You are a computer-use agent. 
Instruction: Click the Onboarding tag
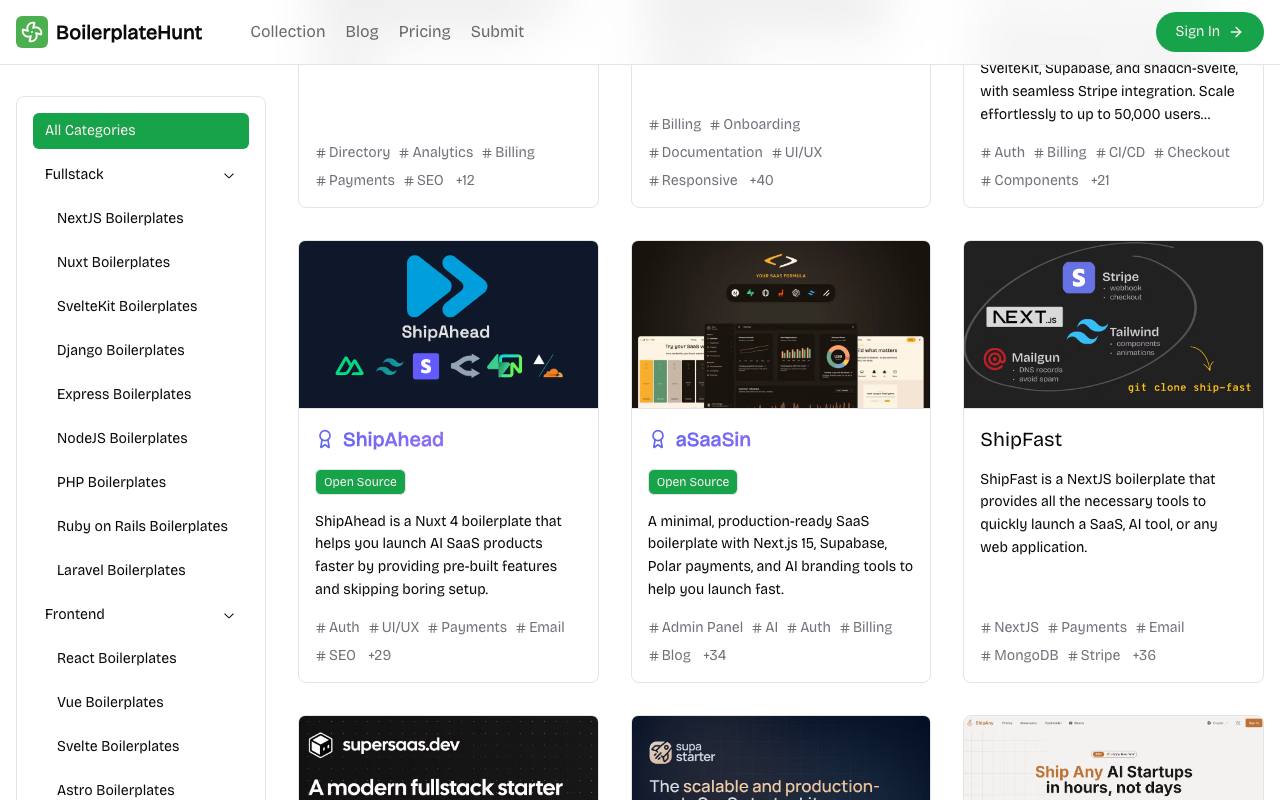click(755, 124)
